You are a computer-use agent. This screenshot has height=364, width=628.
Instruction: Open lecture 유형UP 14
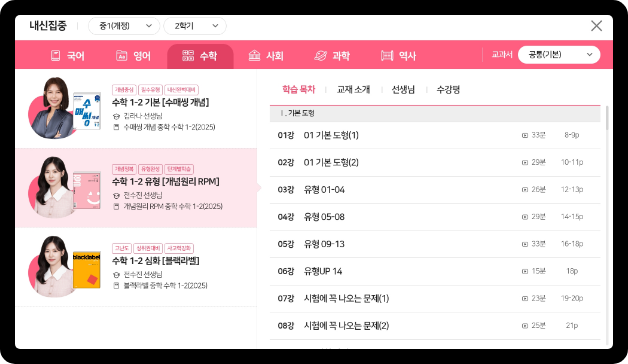pyautogui.click(x=323, y=271)
